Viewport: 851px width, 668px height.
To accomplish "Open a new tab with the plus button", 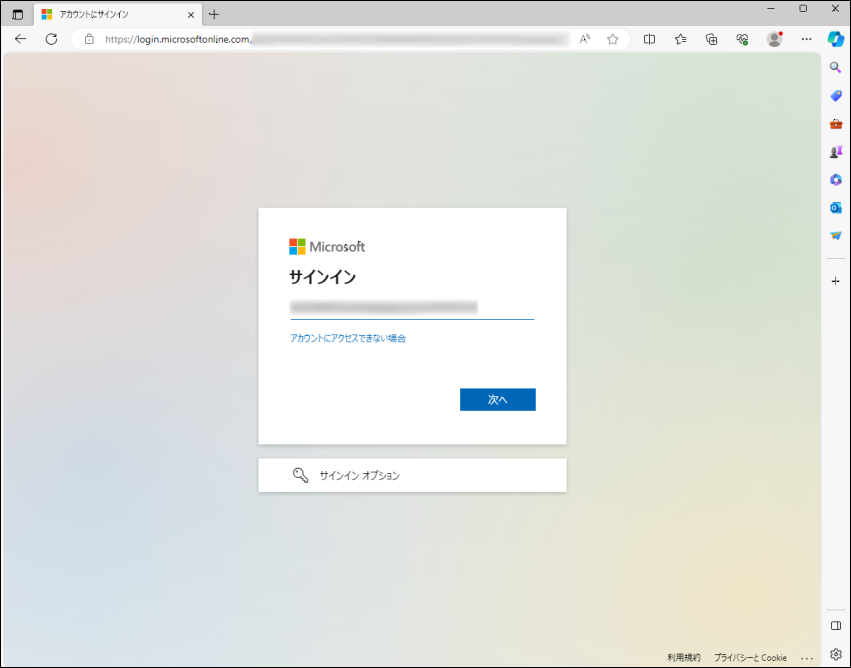I will coord(213,14).
